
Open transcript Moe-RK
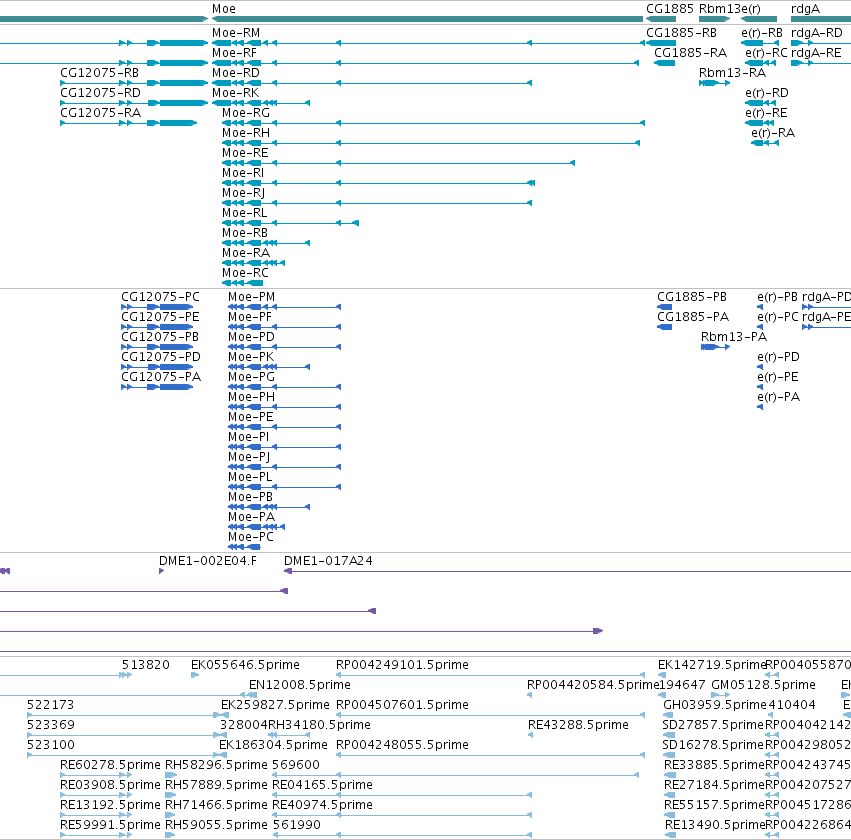tap(235, 93)
